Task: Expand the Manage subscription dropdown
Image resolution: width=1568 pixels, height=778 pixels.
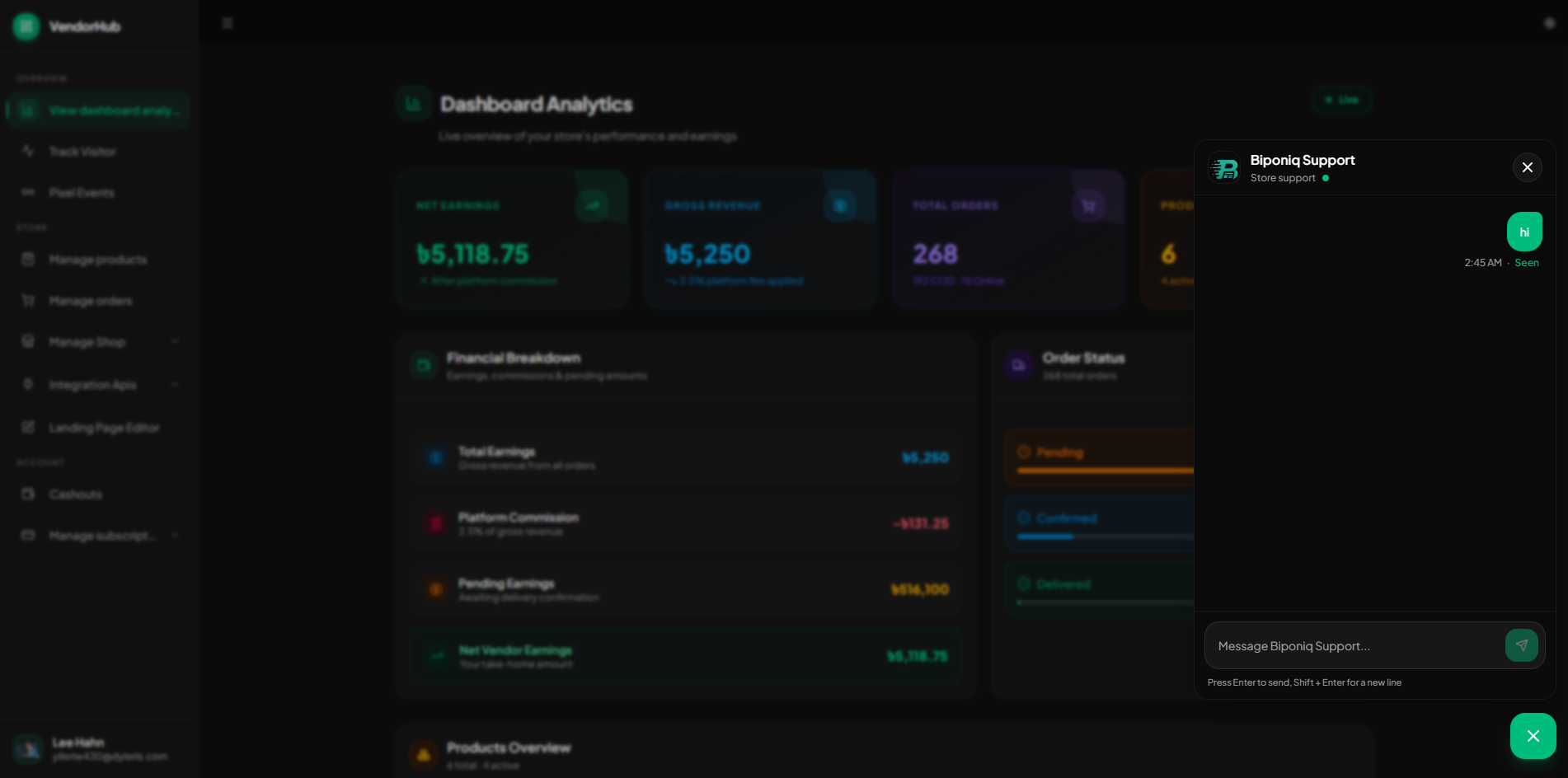Action: [175, 536]
